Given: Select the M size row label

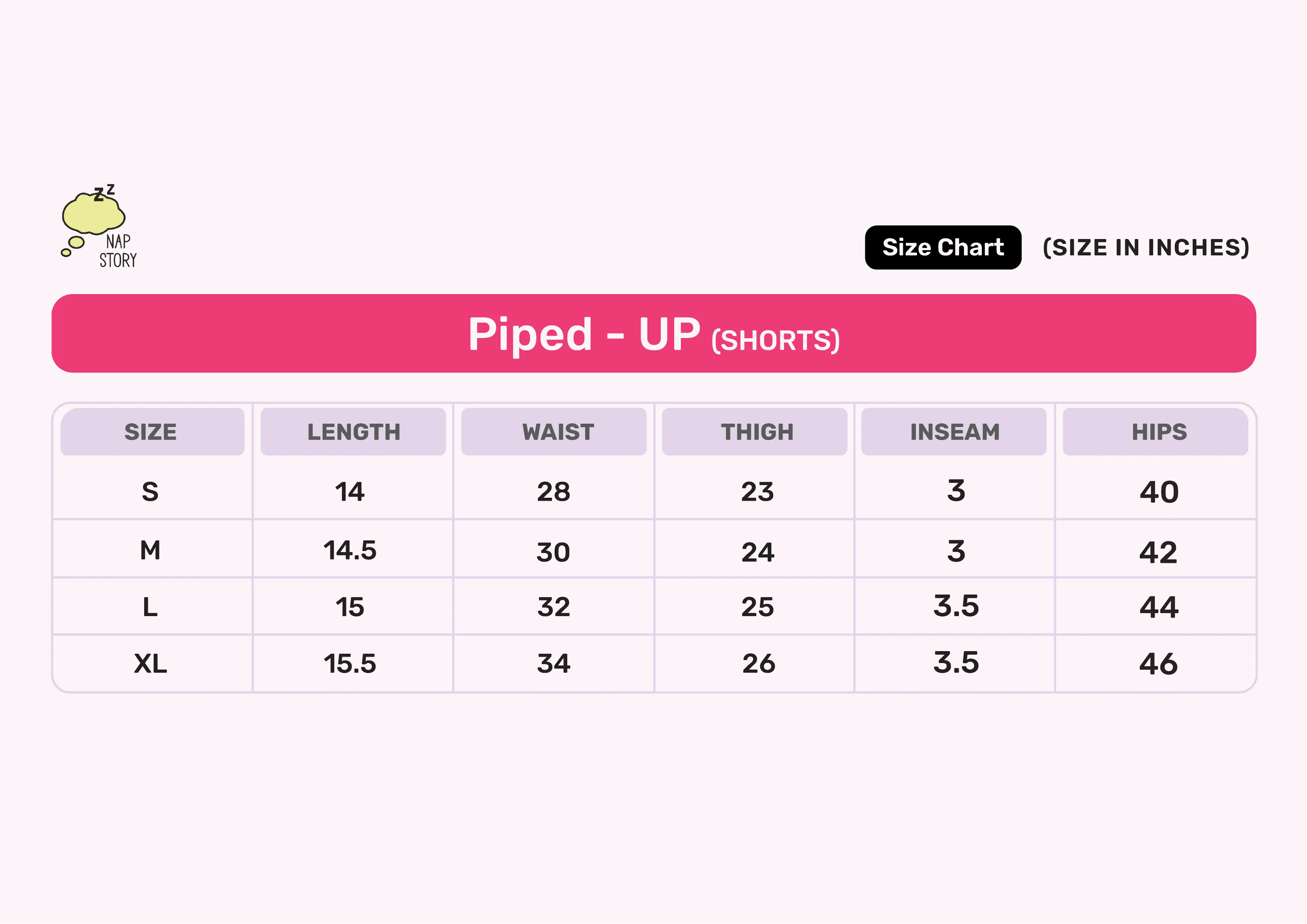Looking at the screenshot, I should pos(150,551).
